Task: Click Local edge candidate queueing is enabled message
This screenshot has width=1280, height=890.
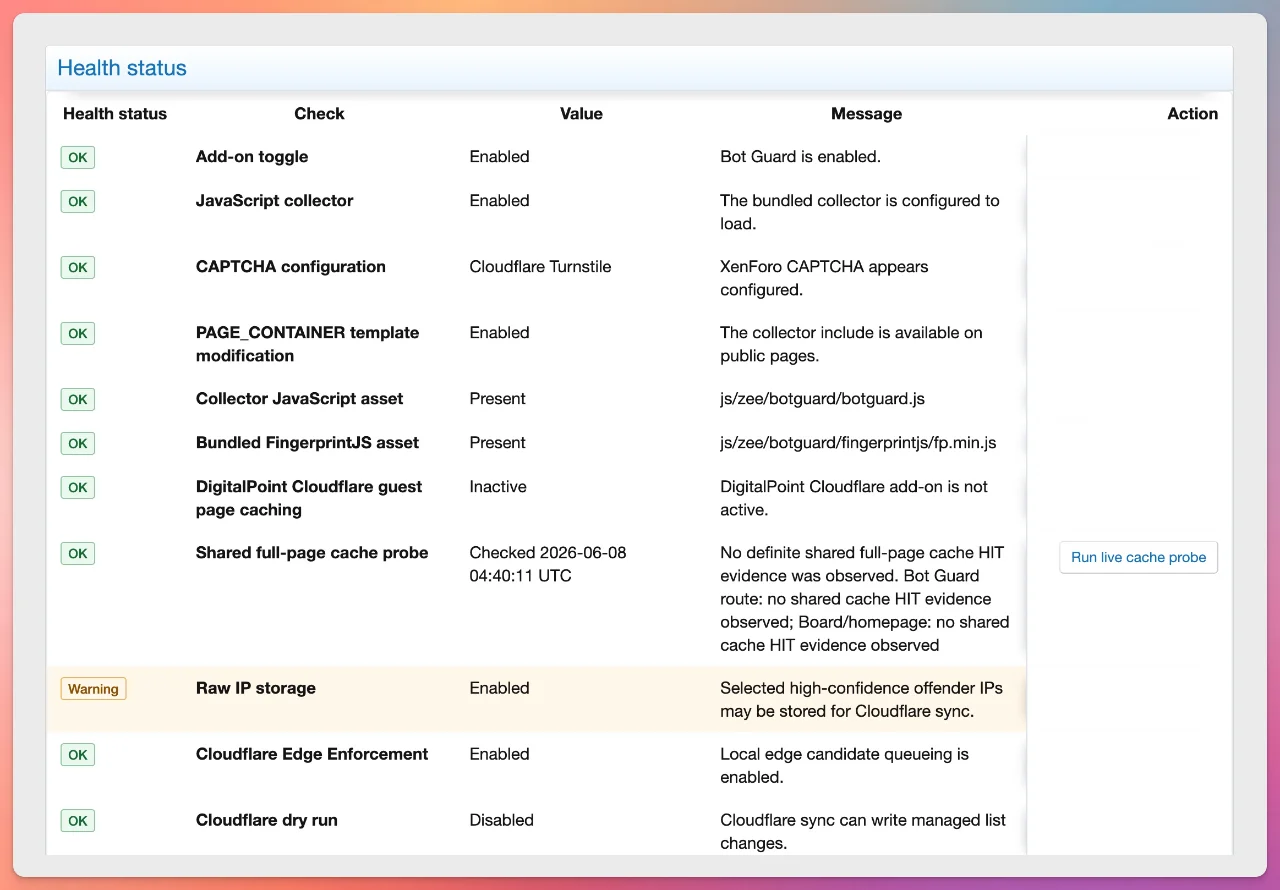Action: [x=844, y=766]
